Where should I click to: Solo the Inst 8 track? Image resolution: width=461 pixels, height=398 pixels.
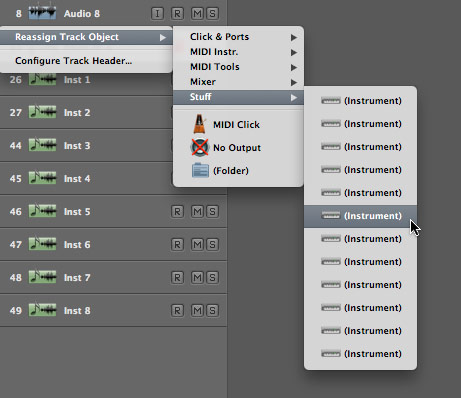[x=212, y=311]
